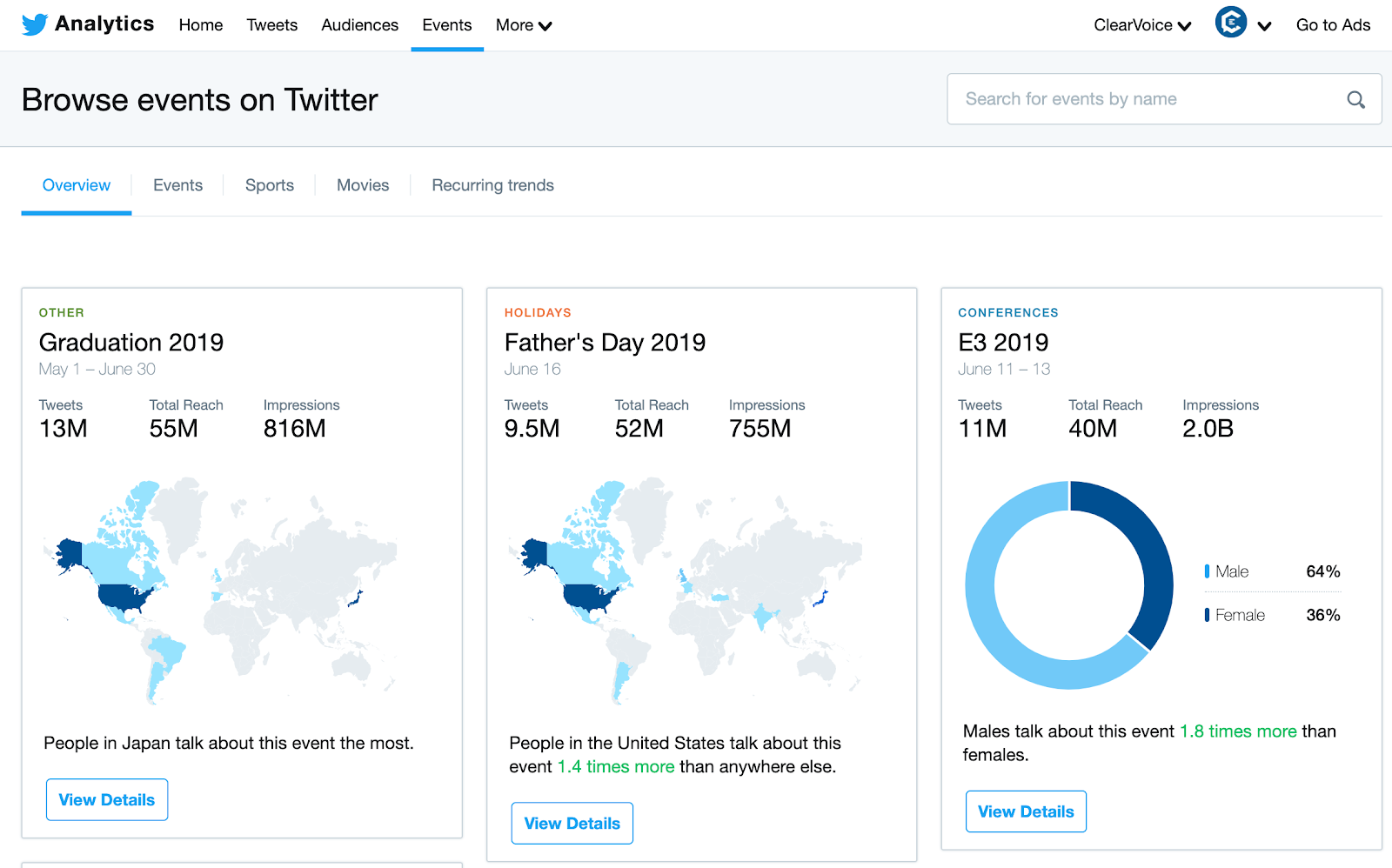Switch to the Recurring trends tab
Screen dimensions: 1392x868
click(x=493, y=185)
